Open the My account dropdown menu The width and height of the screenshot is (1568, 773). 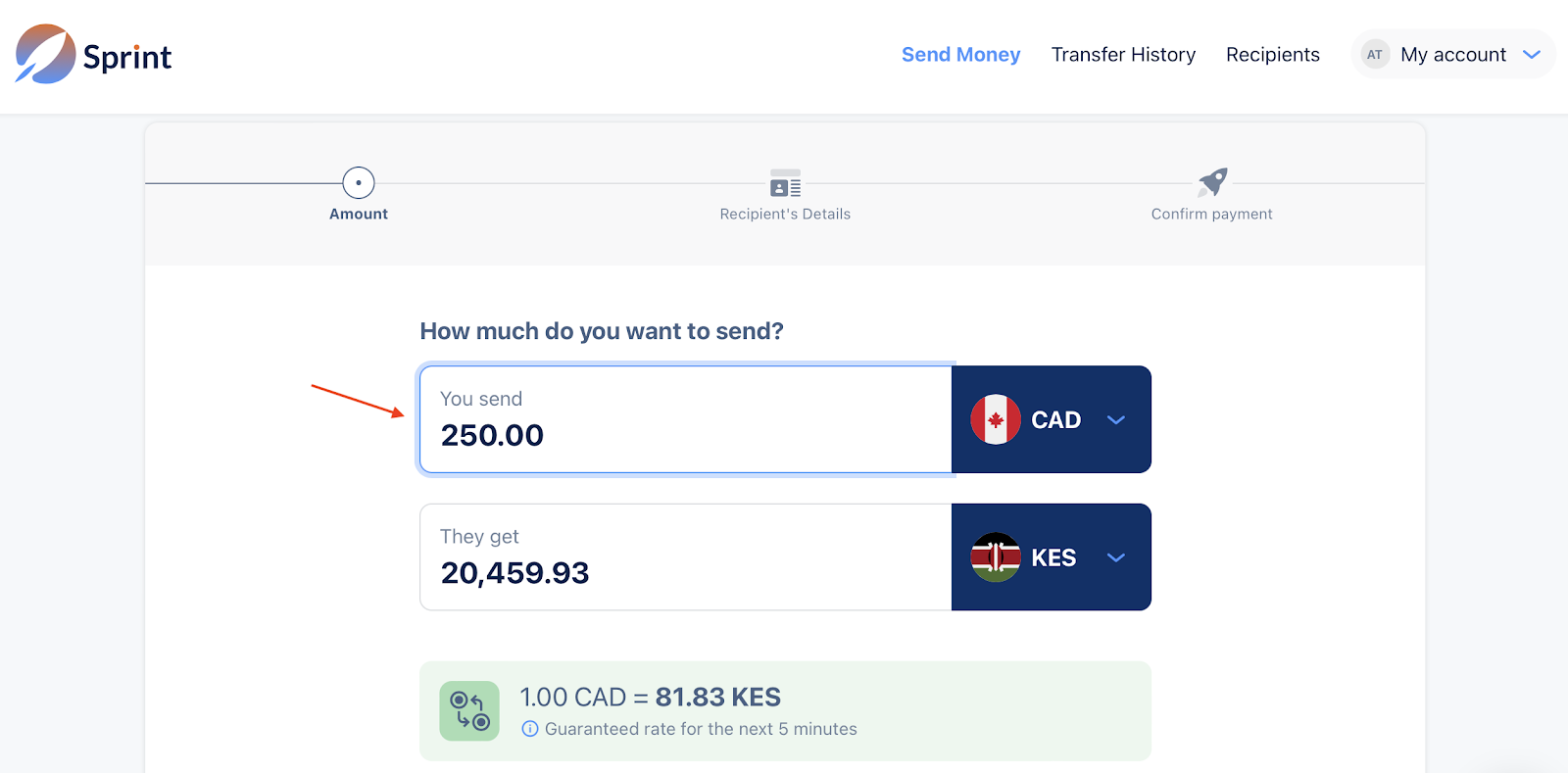coord(1531,55)
